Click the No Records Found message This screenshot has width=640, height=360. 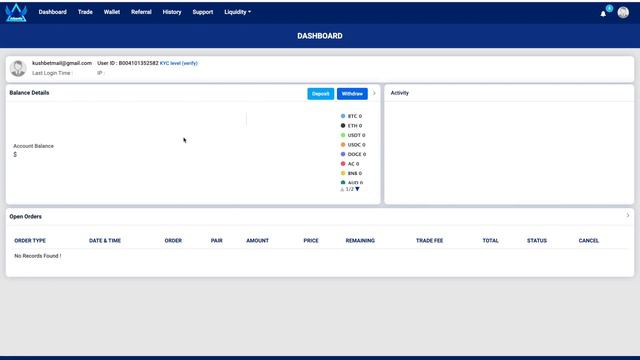38,256
